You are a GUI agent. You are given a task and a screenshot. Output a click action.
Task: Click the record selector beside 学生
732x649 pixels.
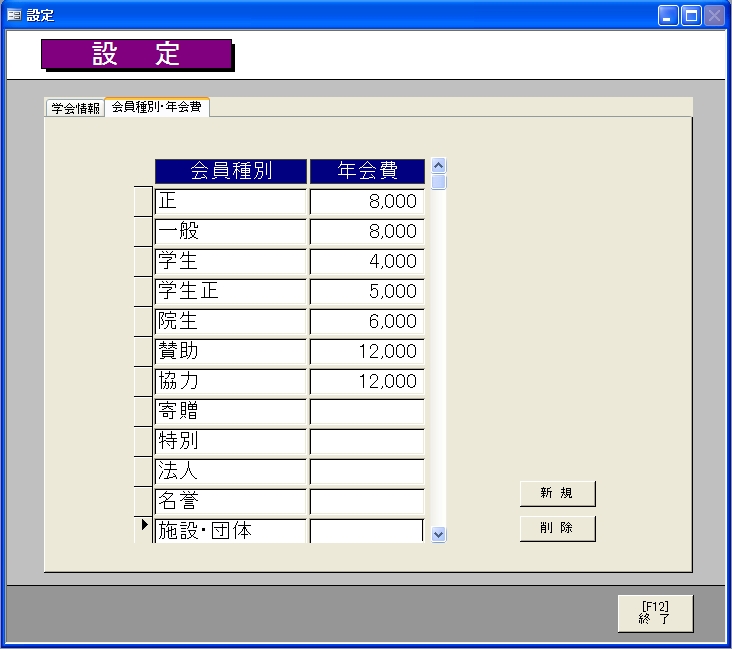[143, 261]
